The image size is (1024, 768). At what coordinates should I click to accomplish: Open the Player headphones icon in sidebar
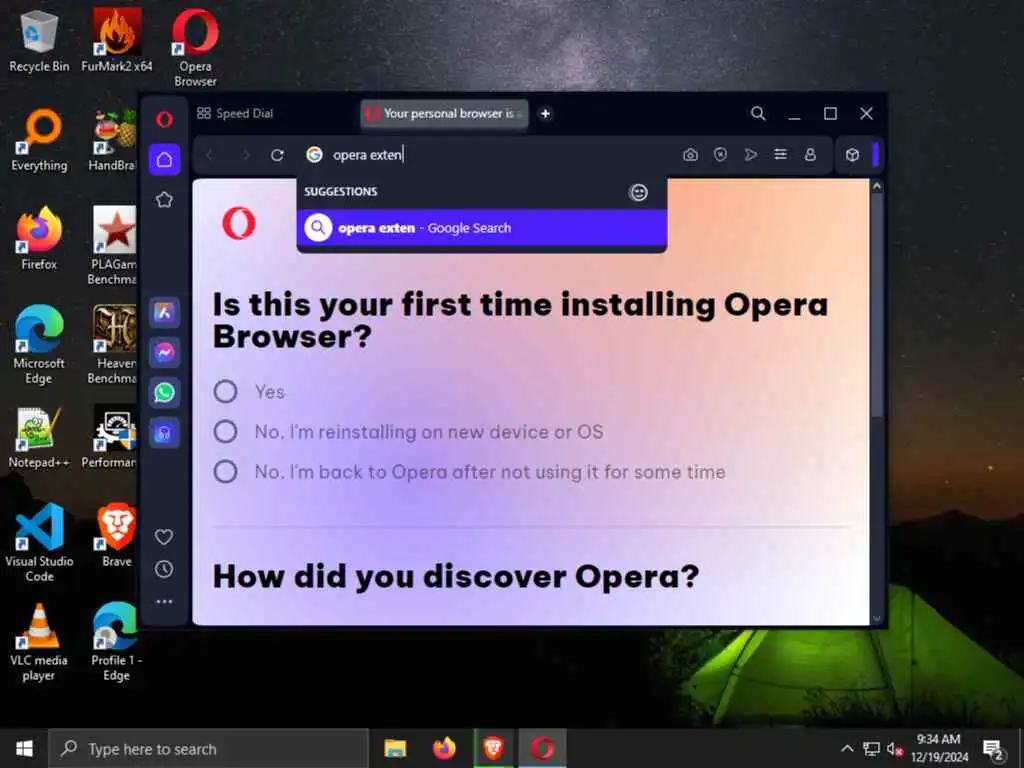(164, 432)
